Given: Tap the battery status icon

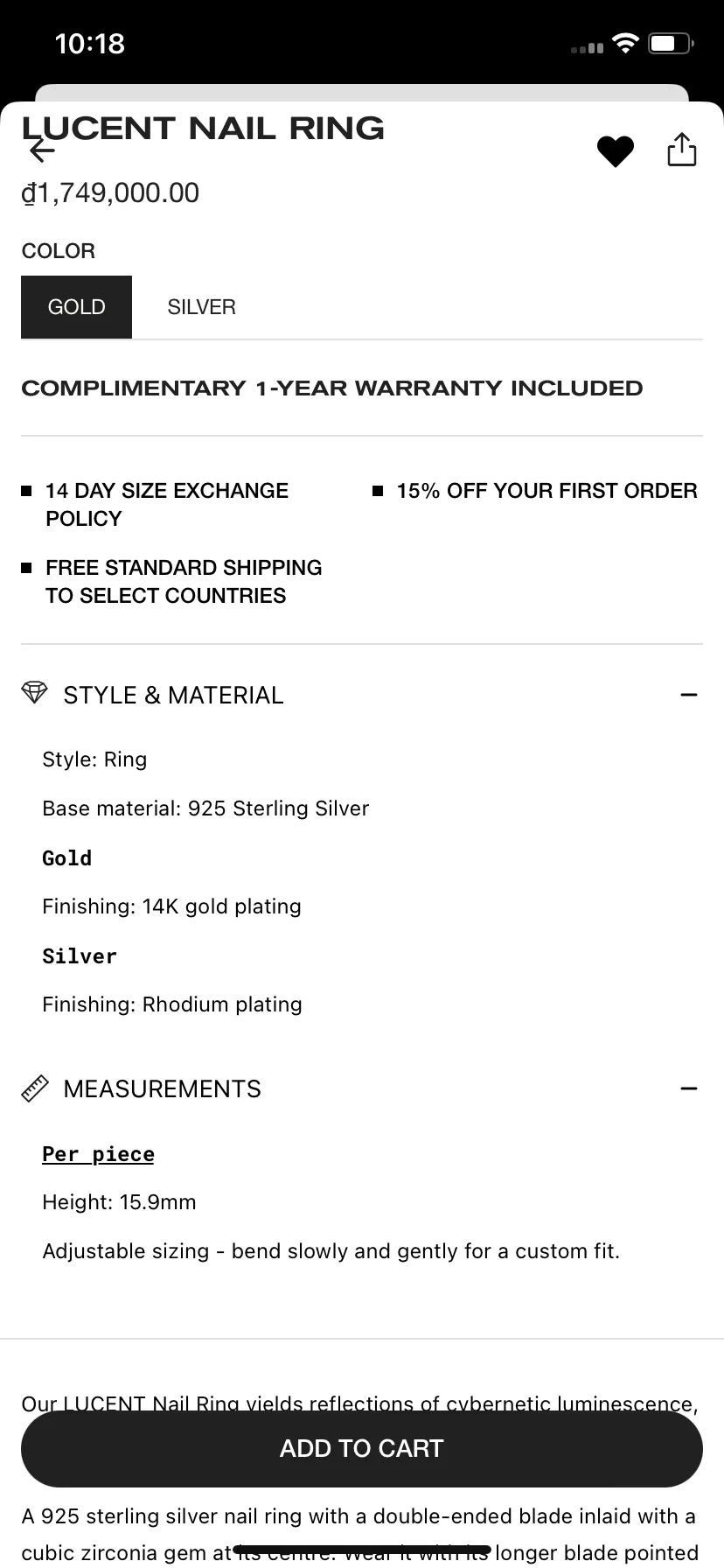Looking at the screenshot, I should coord(670,44).
